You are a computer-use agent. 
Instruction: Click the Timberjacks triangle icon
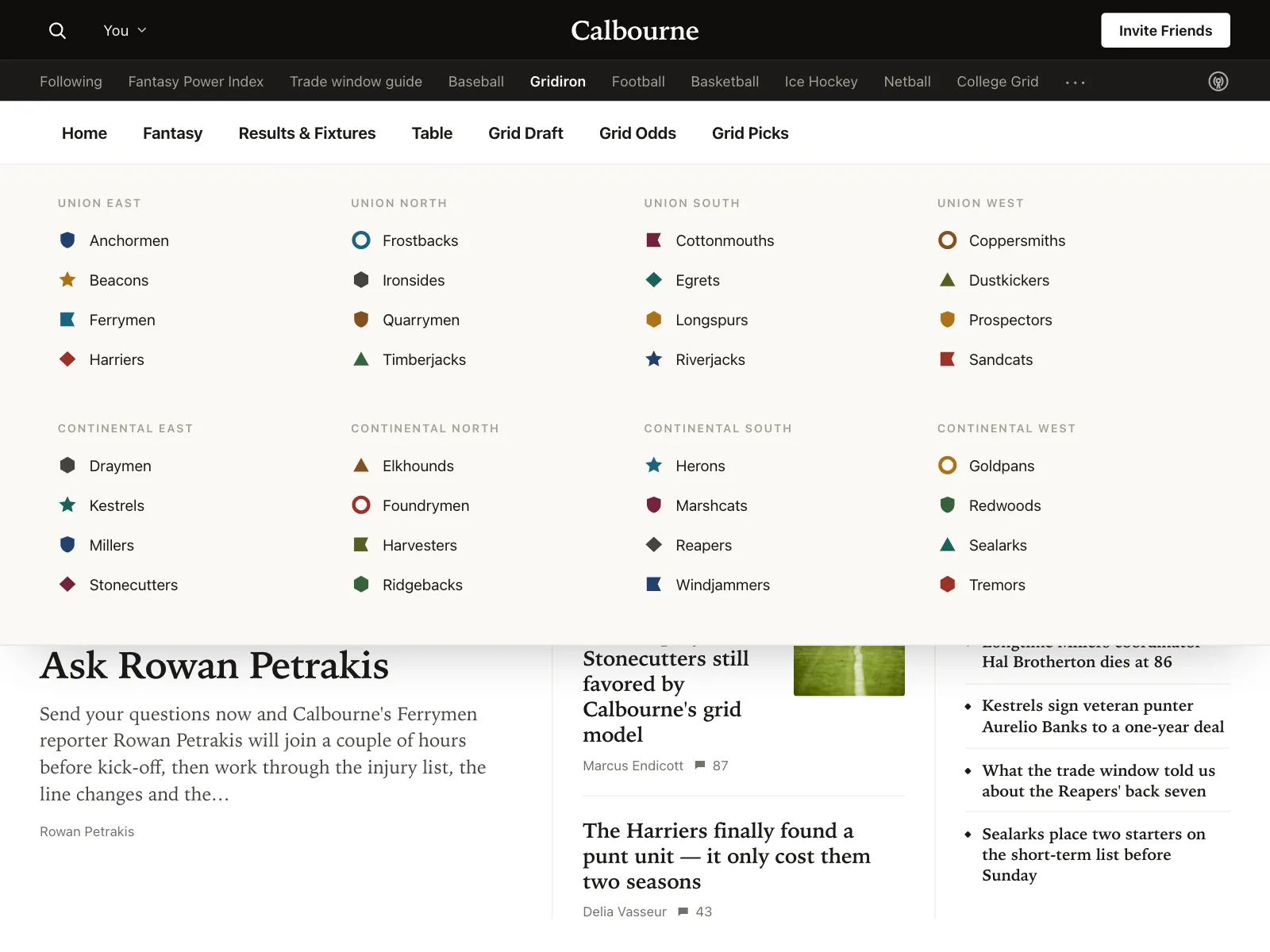click(x=361, y=359)
